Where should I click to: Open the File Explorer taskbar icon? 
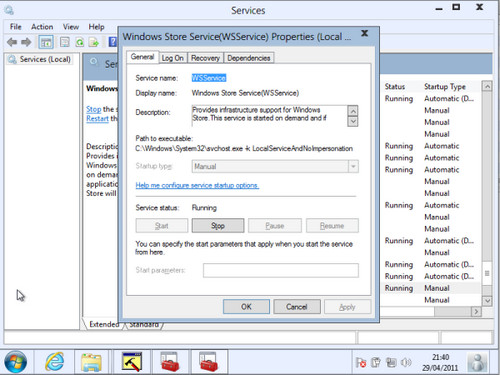click(91, 362)
